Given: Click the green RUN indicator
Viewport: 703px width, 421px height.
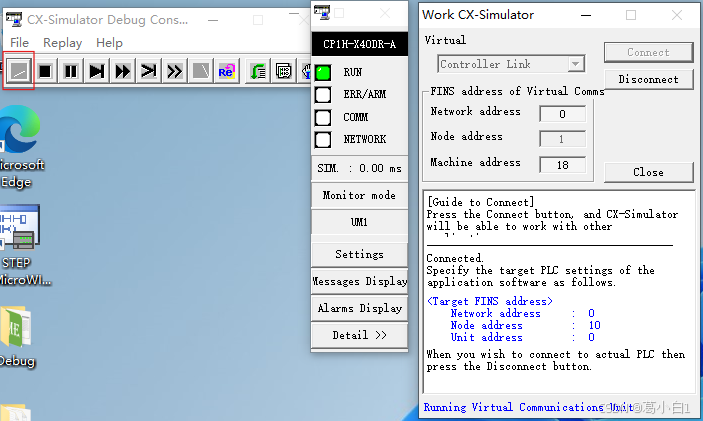Looking at the screenshot, I should pyautogui.click(x=323, y=73).
